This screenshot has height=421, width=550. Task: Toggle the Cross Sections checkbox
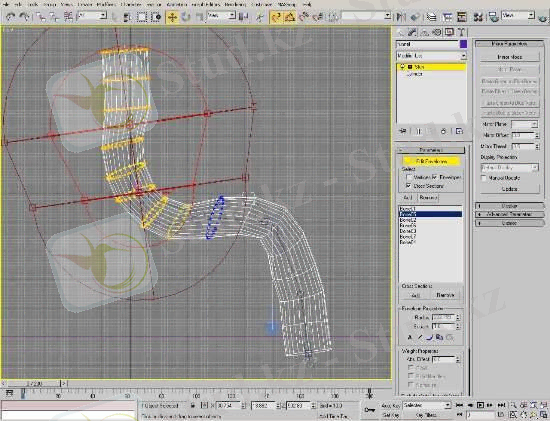409,186
